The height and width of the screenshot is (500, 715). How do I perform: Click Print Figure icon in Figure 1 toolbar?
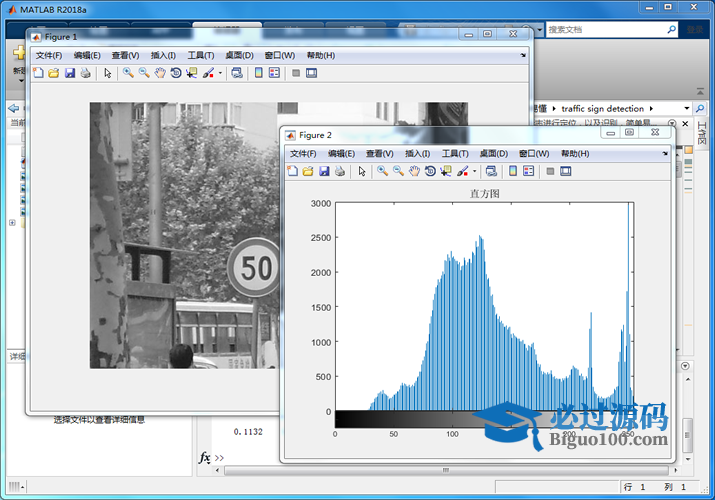(85, 73)
